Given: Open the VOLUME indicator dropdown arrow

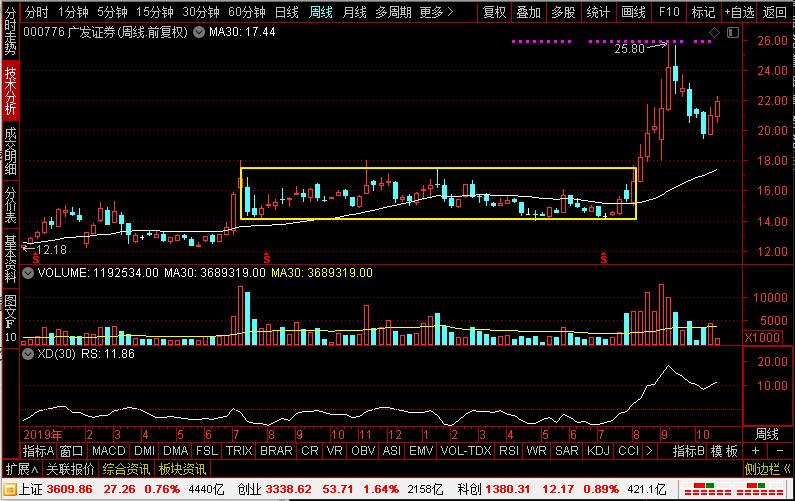Looking at the screenshot, I should point(28,273).
